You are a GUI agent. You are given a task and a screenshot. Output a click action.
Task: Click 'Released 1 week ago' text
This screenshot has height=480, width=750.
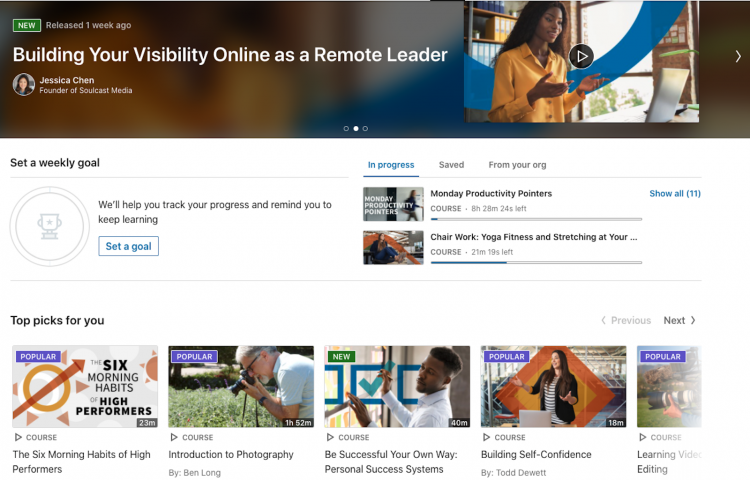point(88,25)
